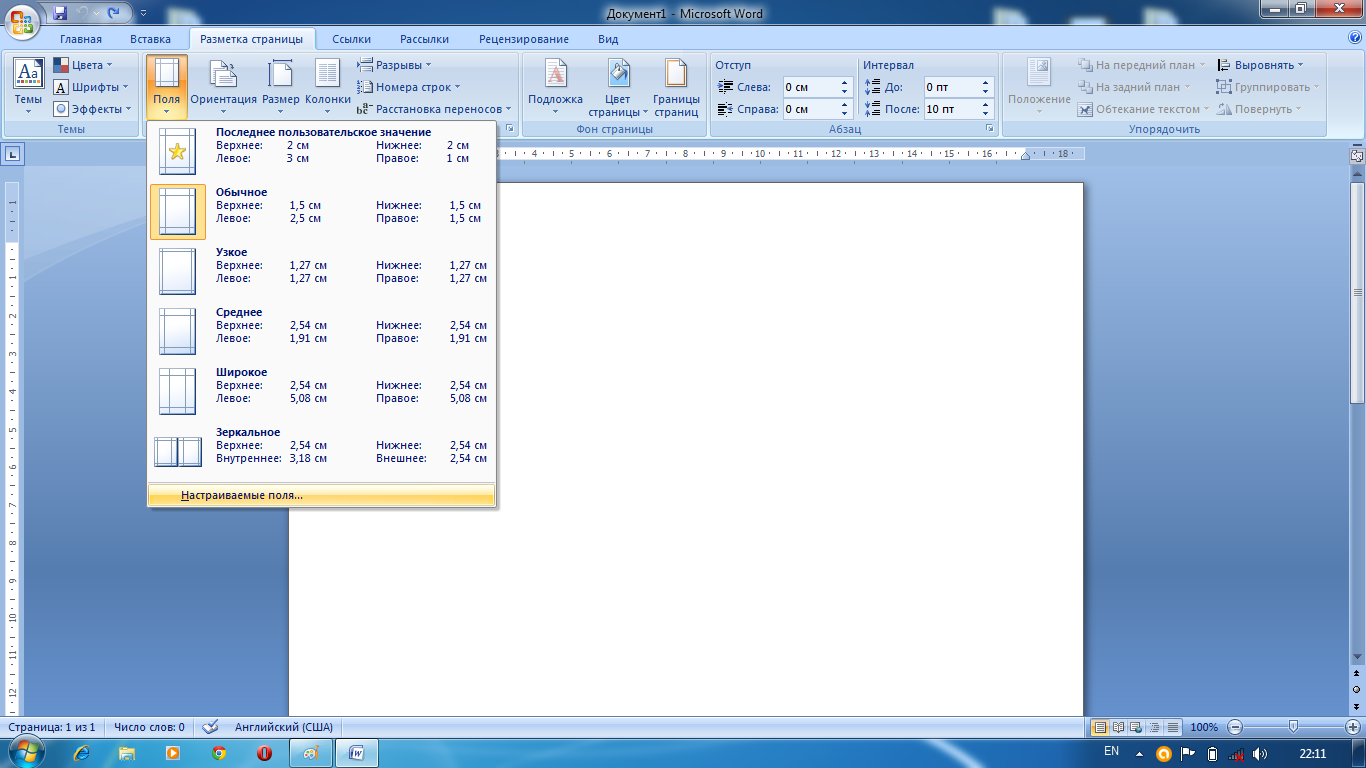Open the Цвет страницы page color button

click(x=618, y=87)
